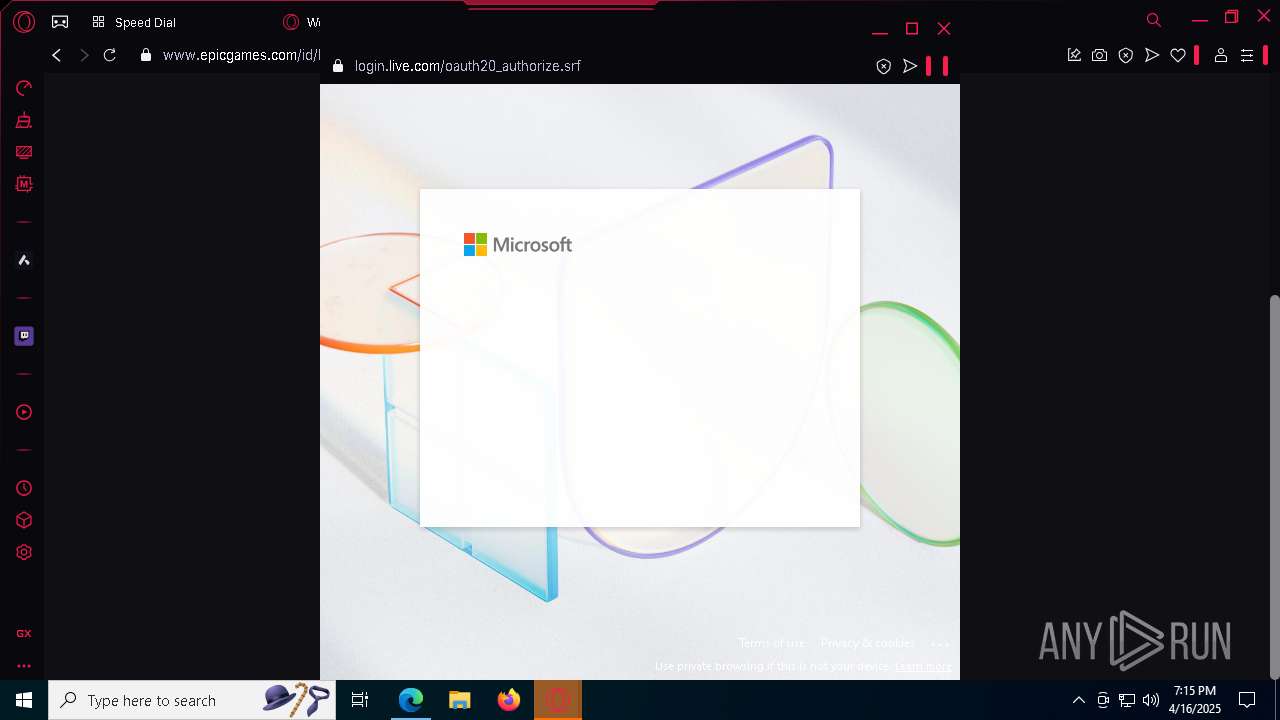Open GX Cleaner in the sidebar
The height and width of the screenshot is (720, 1280).
24,121
